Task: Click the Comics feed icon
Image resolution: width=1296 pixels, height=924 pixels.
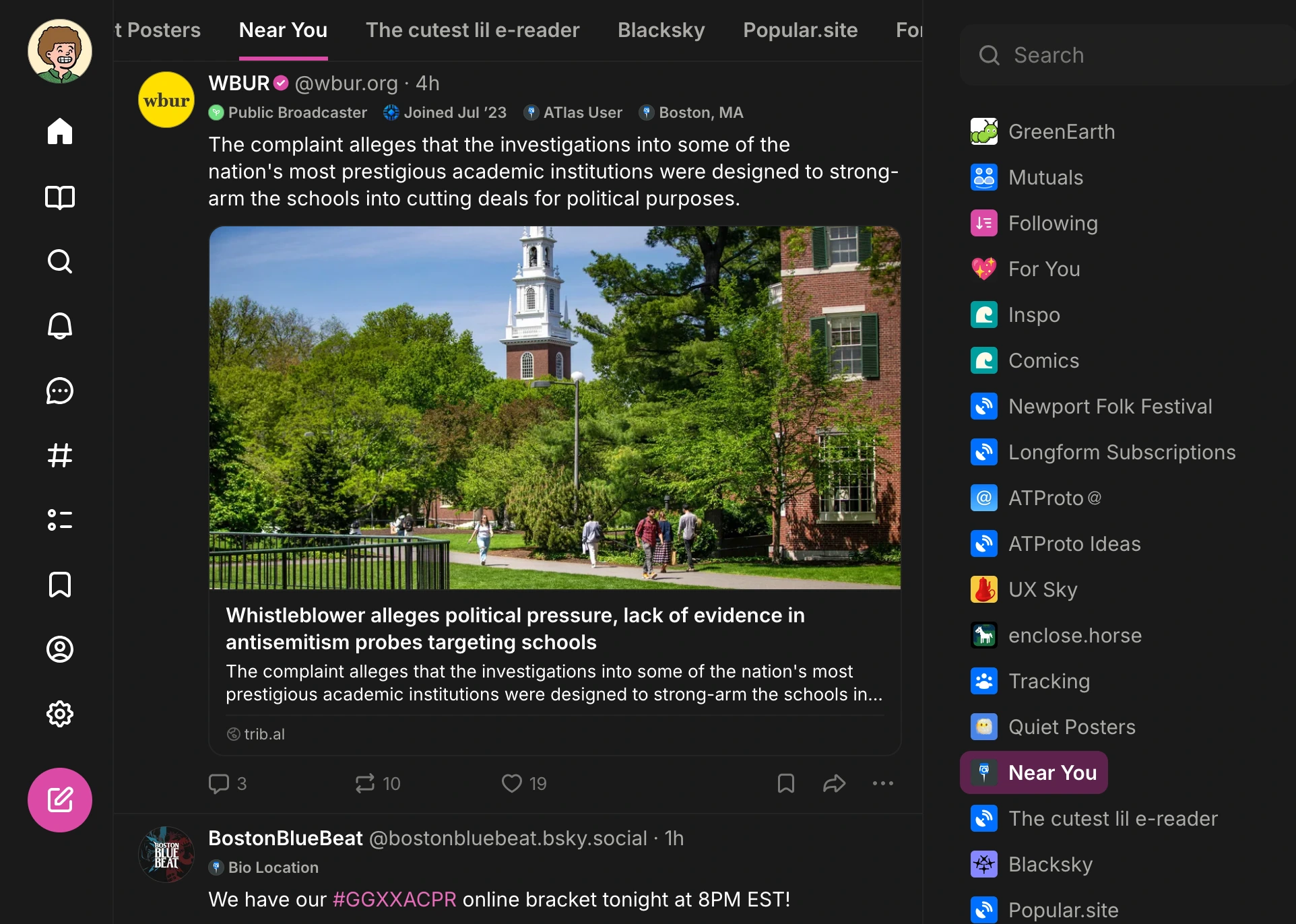Action: point(984,360)
